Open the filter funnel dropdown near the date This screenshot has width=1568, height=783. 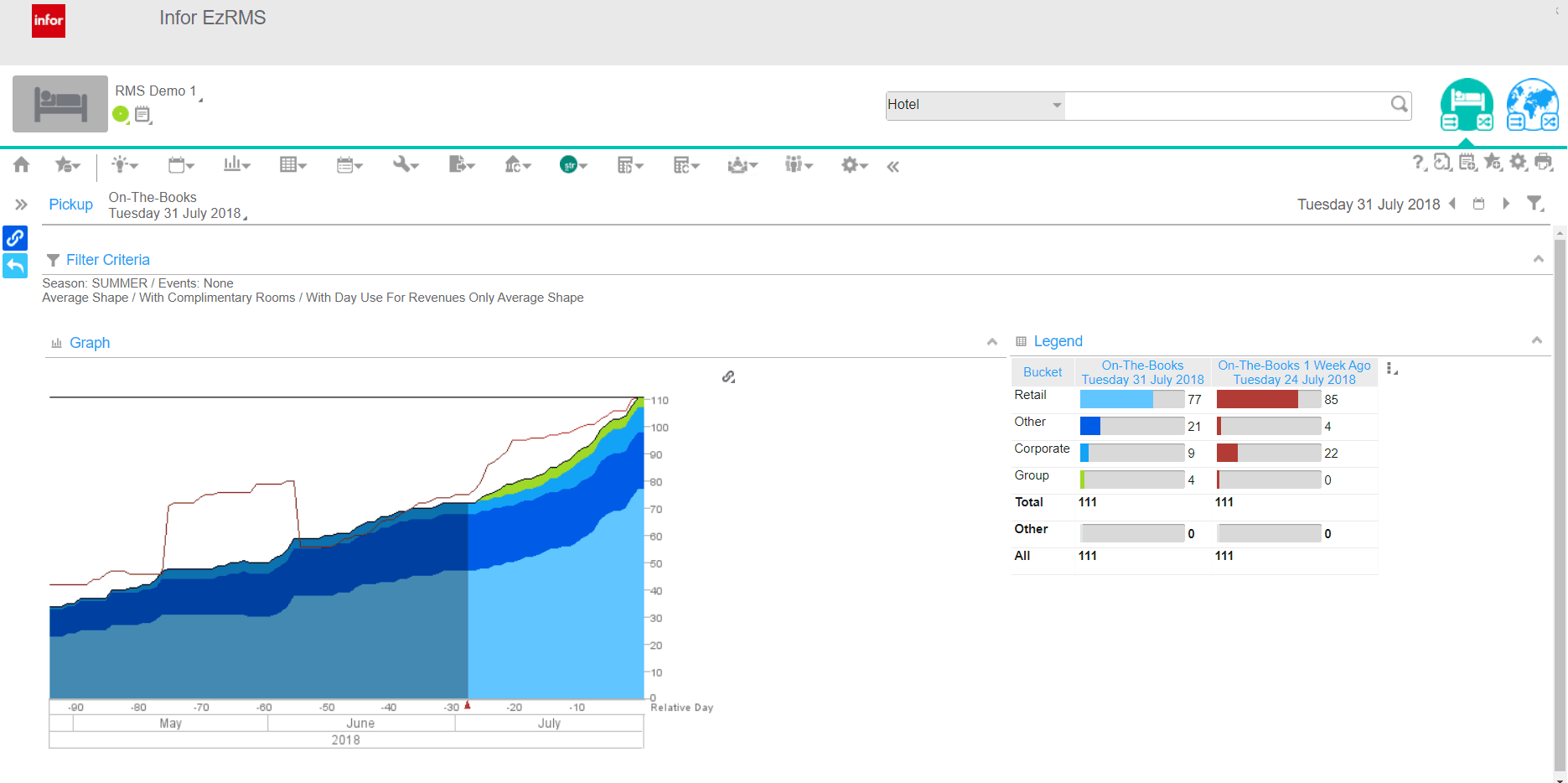(1536, 203)
